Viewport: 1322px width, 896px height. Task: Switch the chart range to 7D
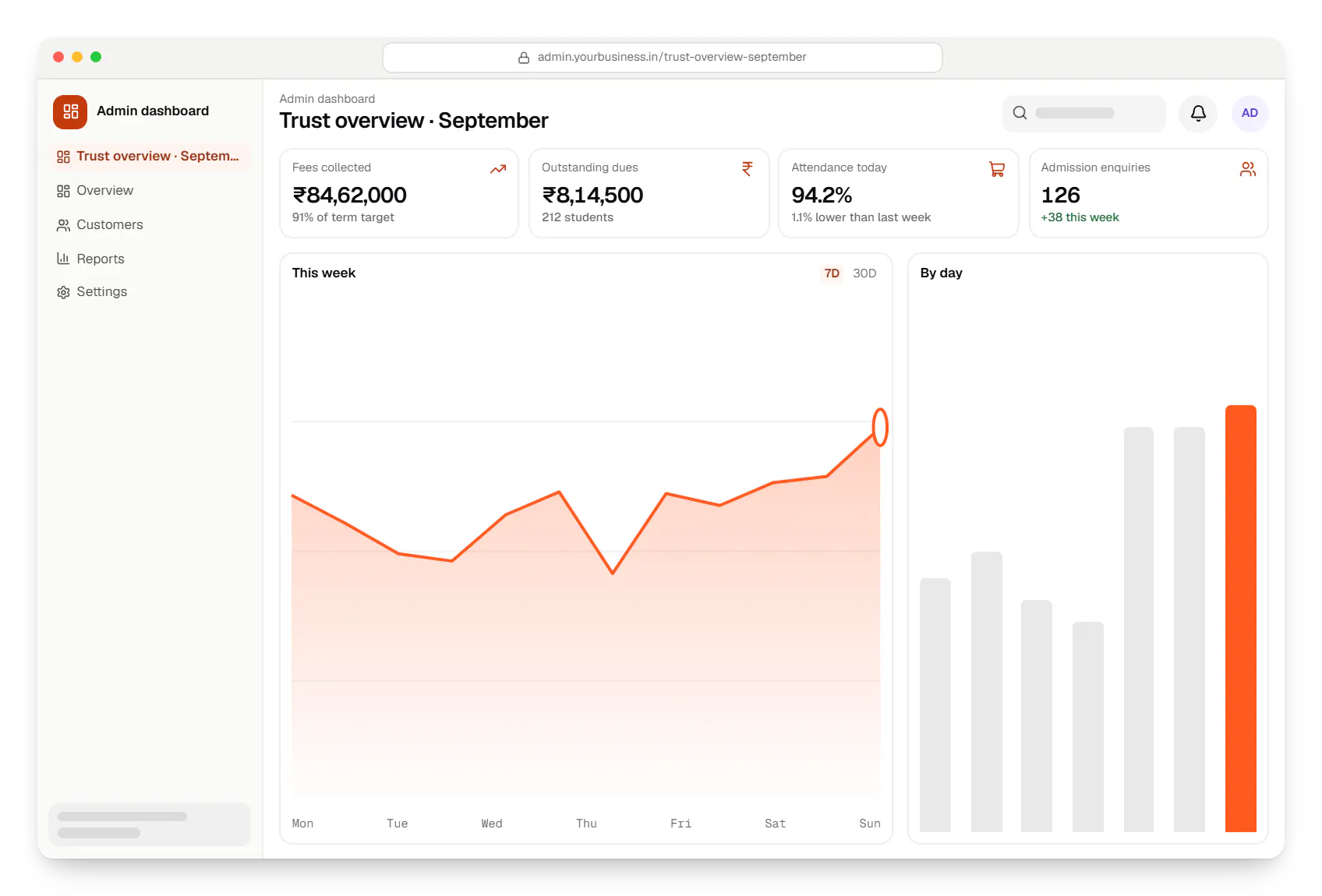(x=832, y=273)
